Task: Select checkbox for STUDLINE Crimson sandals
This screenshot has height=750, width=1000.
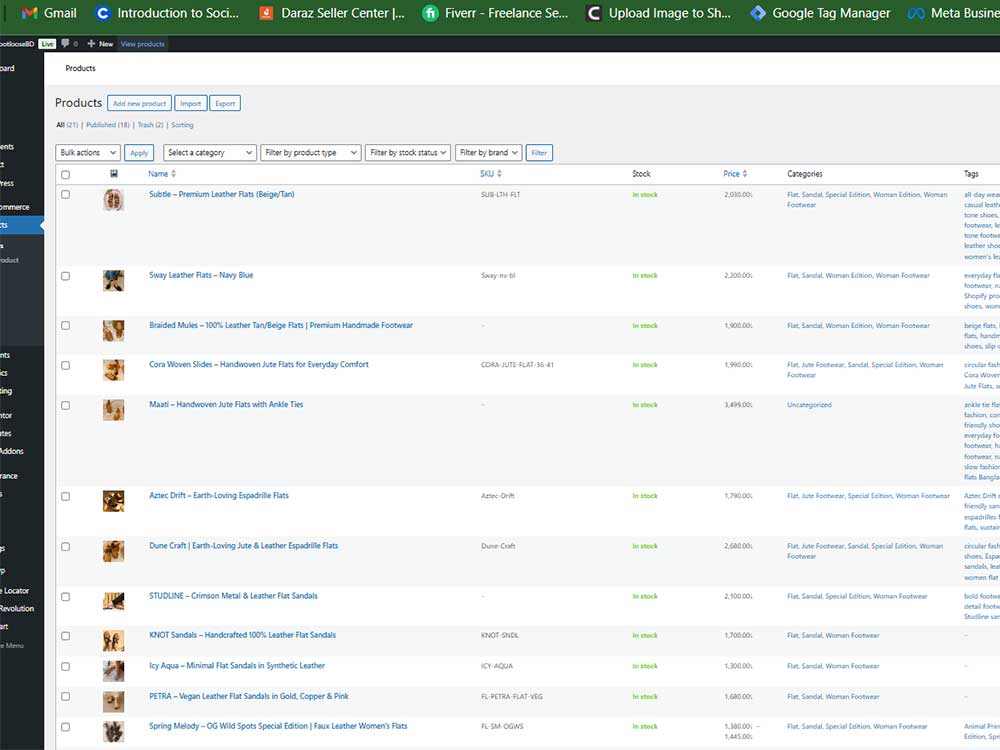Action: tap(65, 597)
